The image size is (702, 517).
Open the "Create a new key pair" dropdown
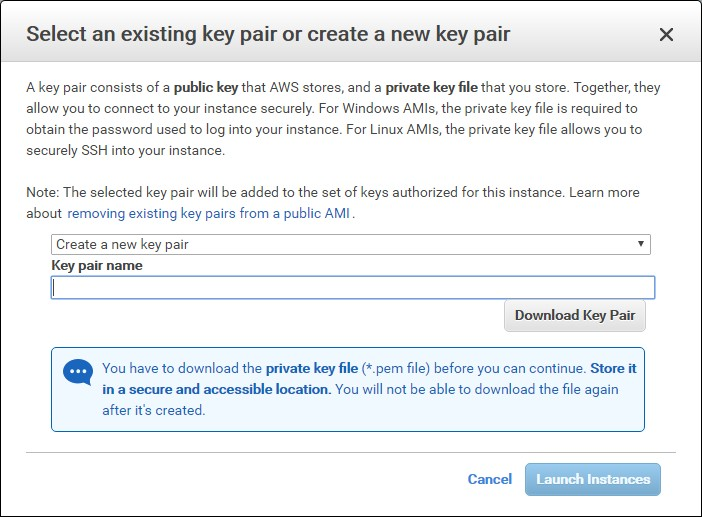click(x=350, y=244)
